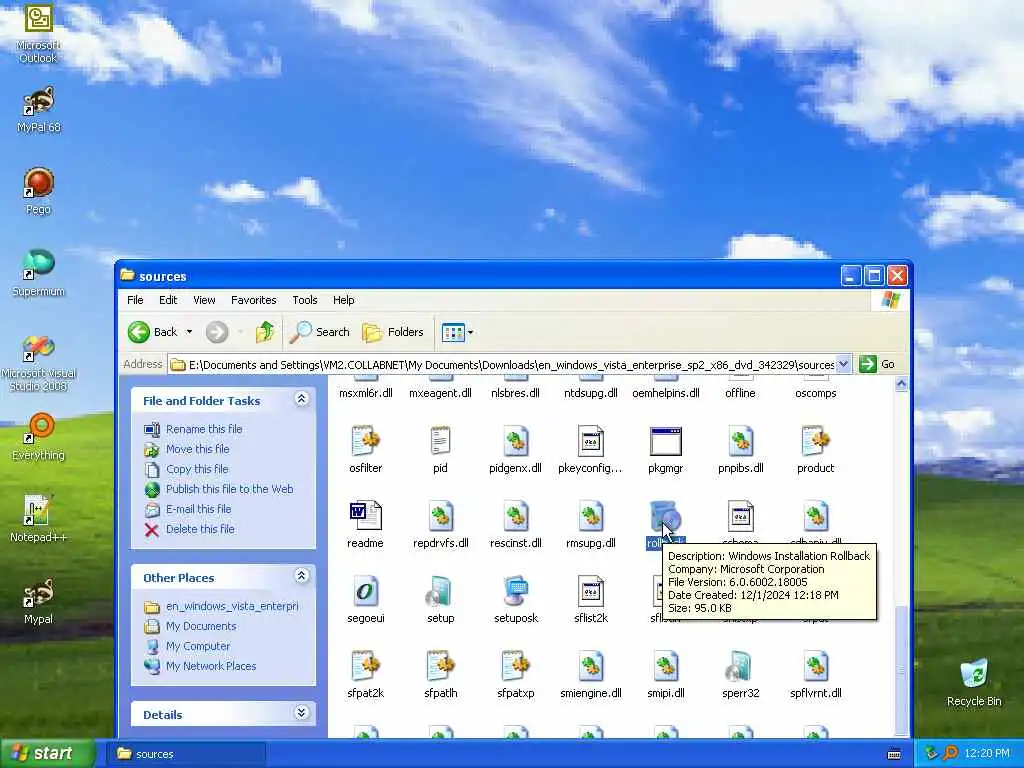Image resolution: width=1024 pixels, height=768 pixels.
Task: Select the sfpat2k file icon
Action: point(365,667)
